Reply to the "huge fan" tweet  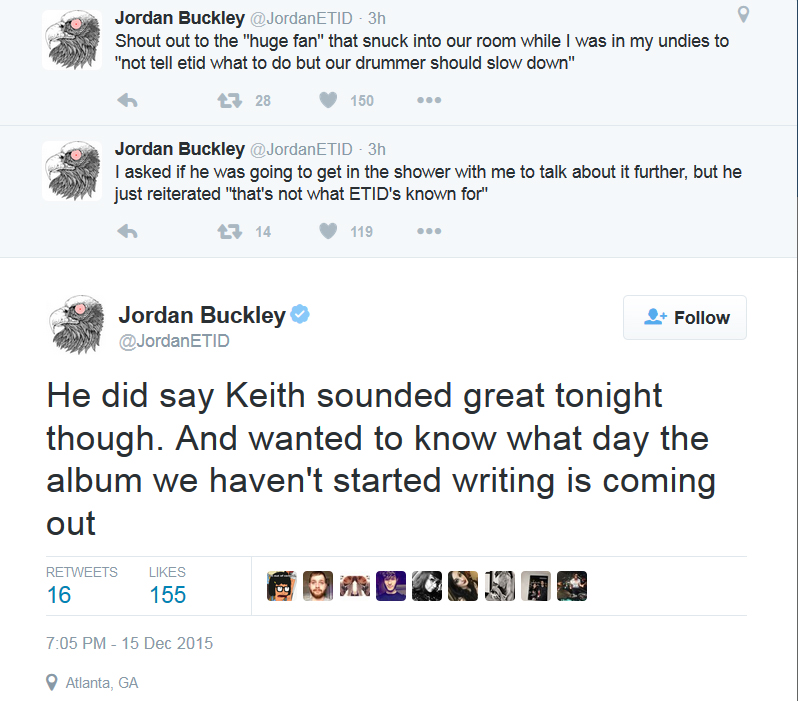(127, 100)
